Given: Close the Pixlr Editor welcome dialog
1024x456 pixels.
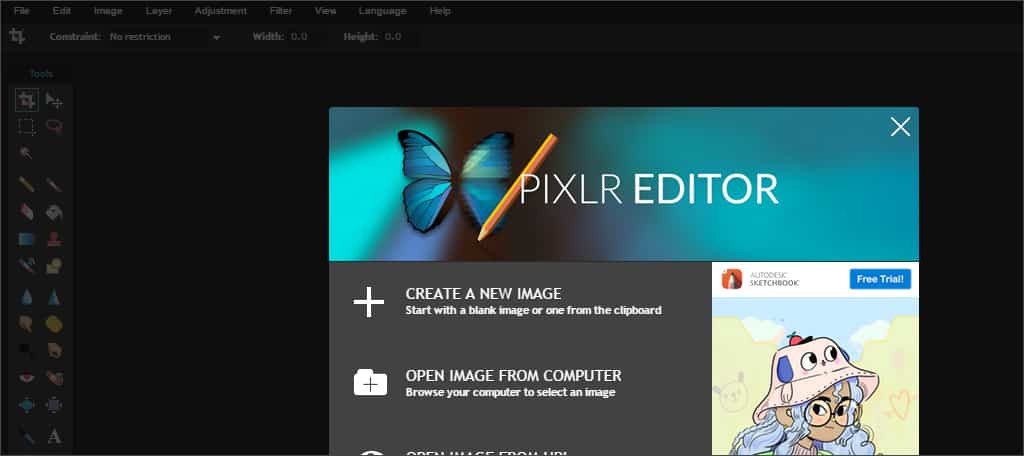Looking at the screenshot, I should [x=900, y=126].
